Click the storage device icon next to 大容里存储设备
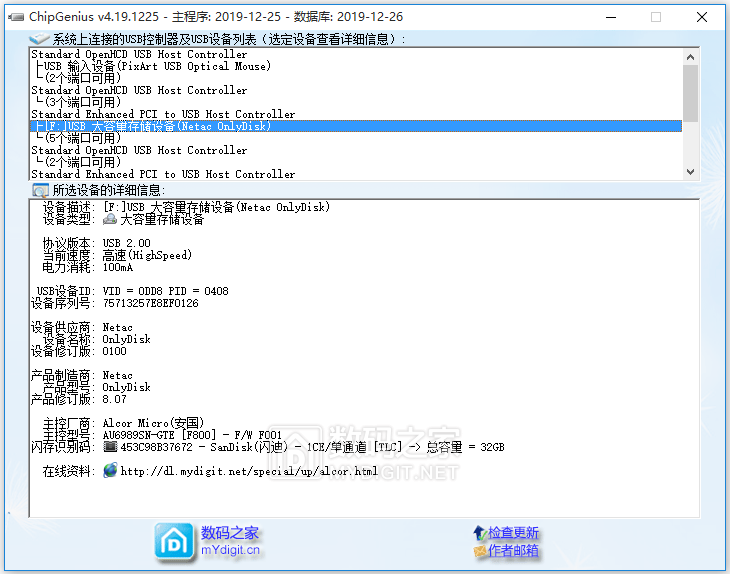Screen dimensions: 730x574 110,219
